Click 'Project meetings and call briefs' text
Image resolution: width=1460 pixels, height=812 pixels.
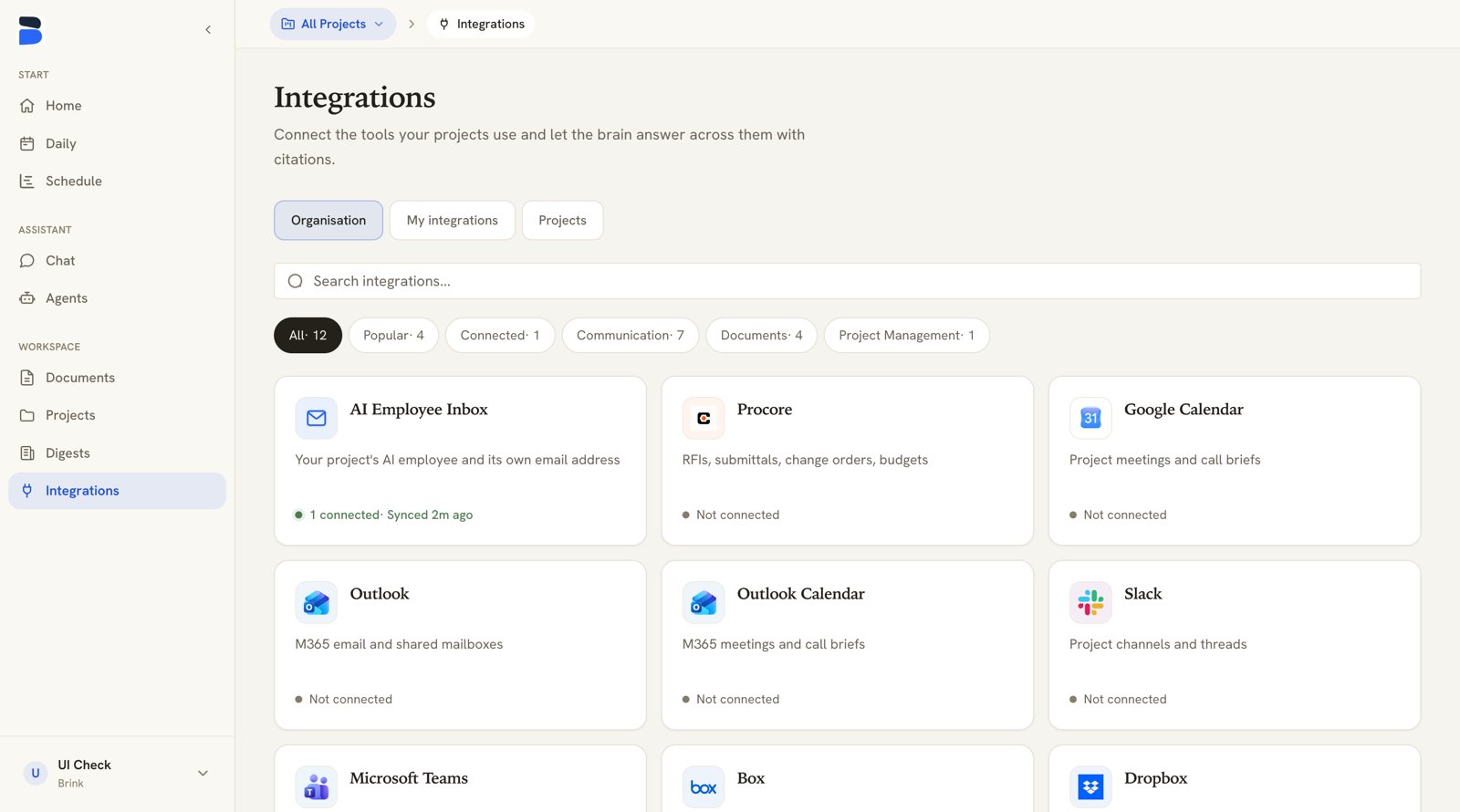click(x=1165, y=460)
